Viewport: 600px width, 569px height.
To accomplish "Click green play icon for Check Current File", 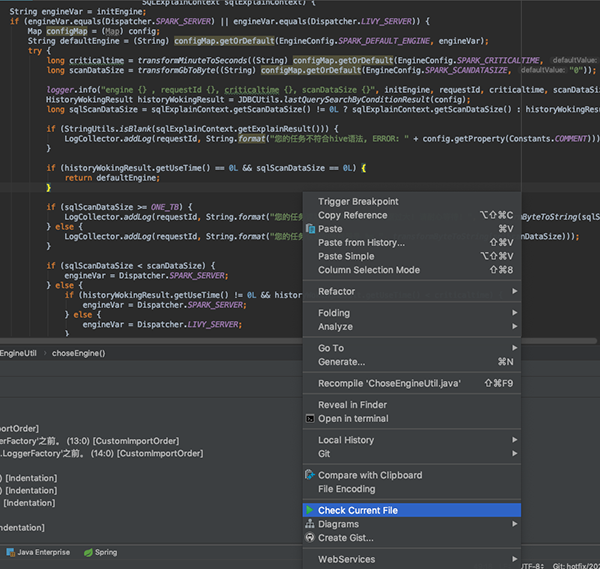I will (310, 510).
